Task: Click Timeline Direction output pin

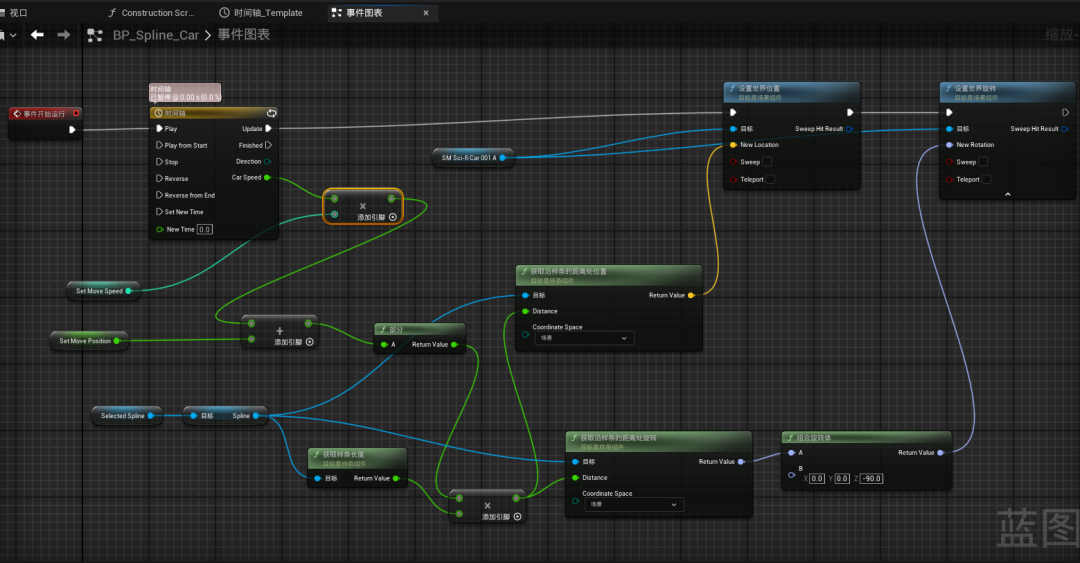Action: (267, 162)
